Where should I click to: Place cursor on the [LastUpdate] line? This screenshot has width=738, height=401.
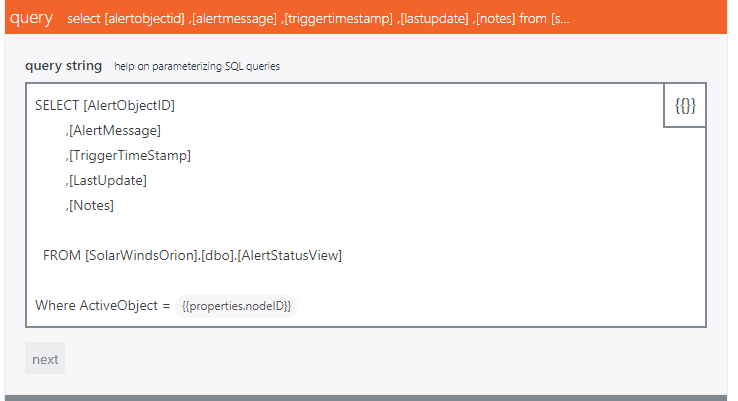coord(107,180)
